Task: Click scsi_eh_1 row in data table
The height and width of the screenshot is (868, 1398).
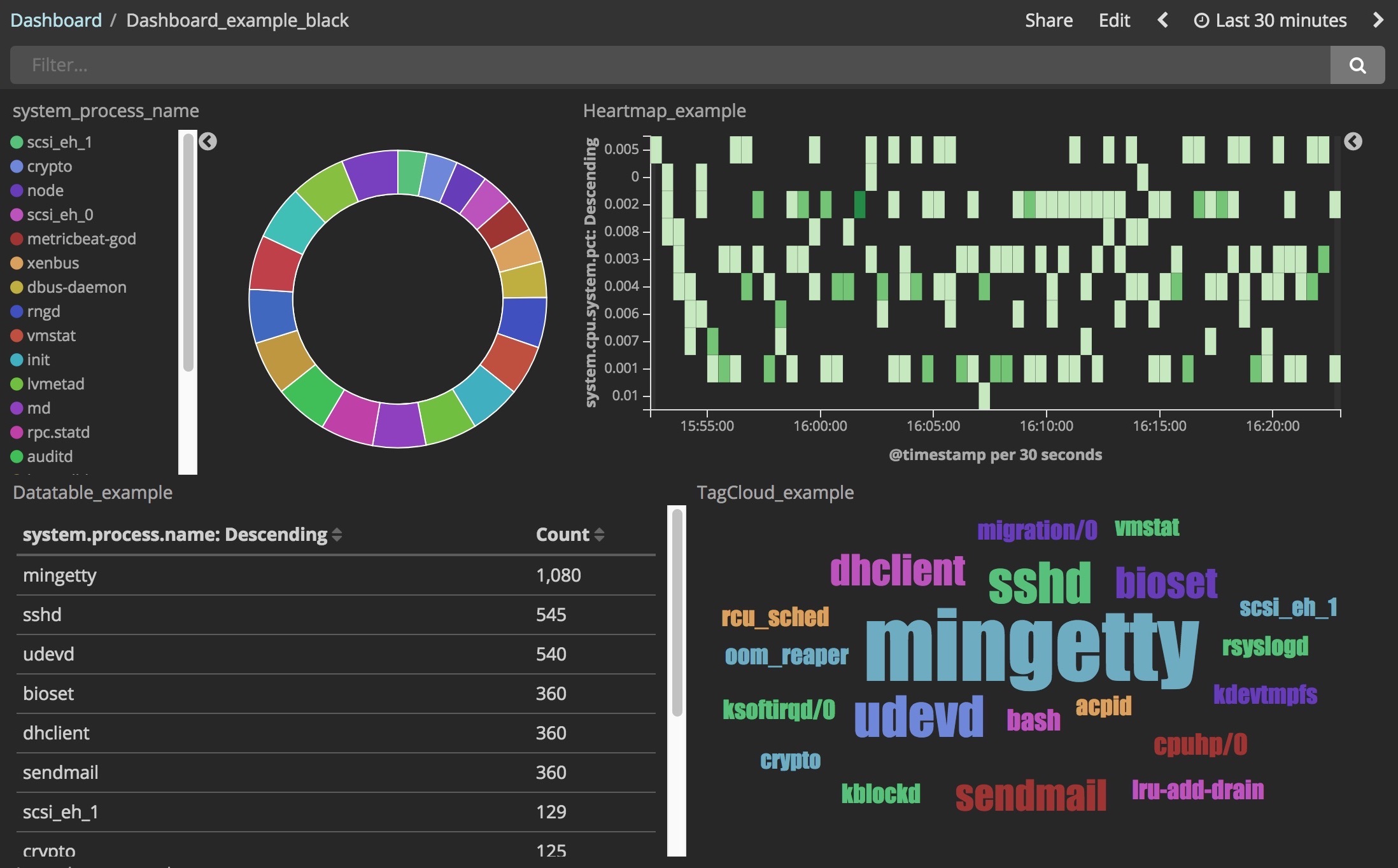Action: [x=336, y=812]
